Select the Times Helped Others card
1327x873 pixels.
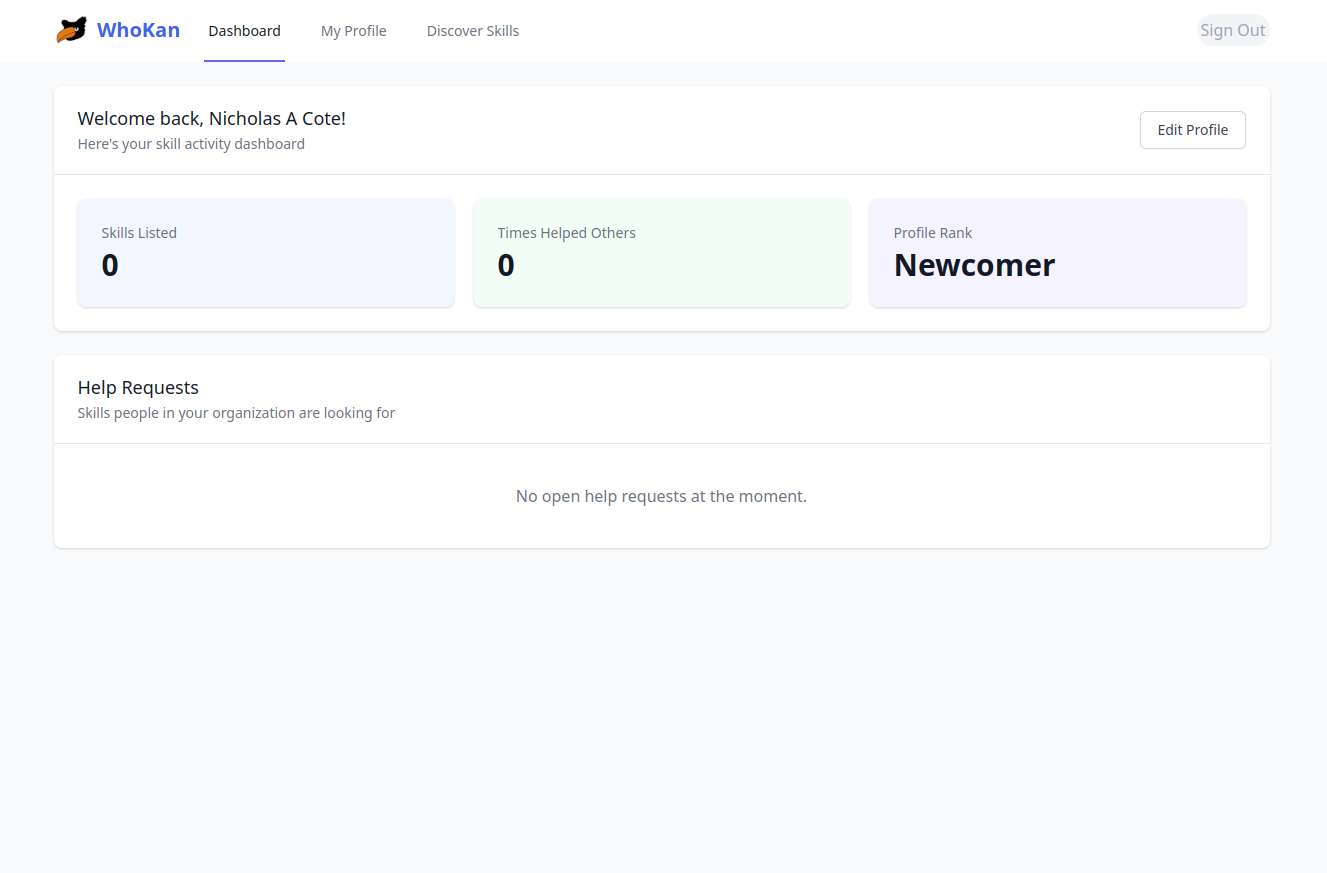click(661, 252)
